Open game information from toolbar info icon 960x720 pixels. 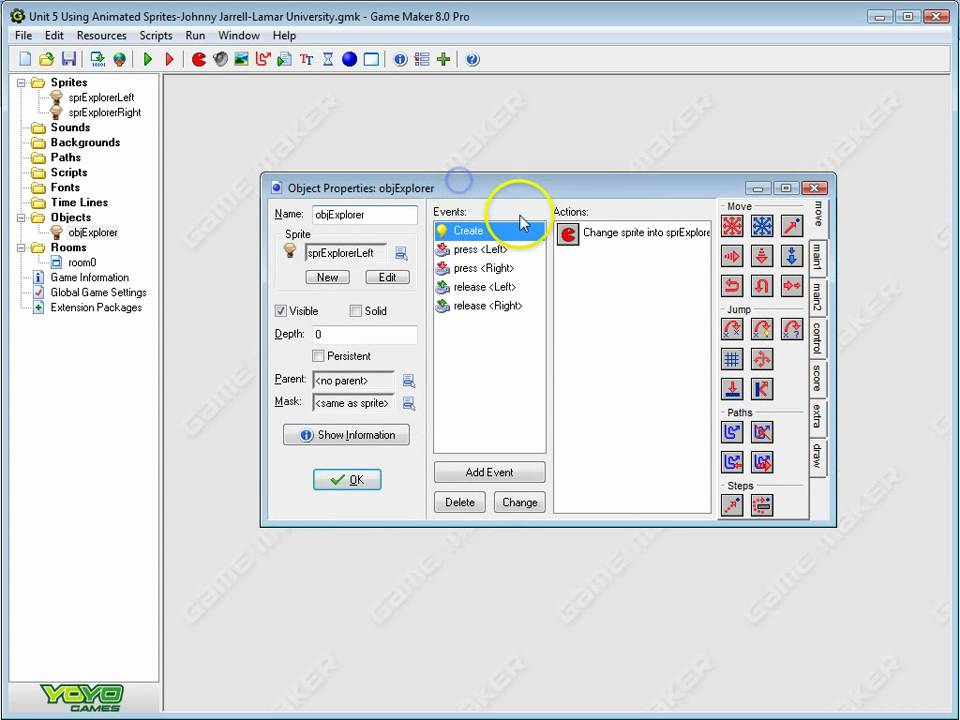coord(400,59)
